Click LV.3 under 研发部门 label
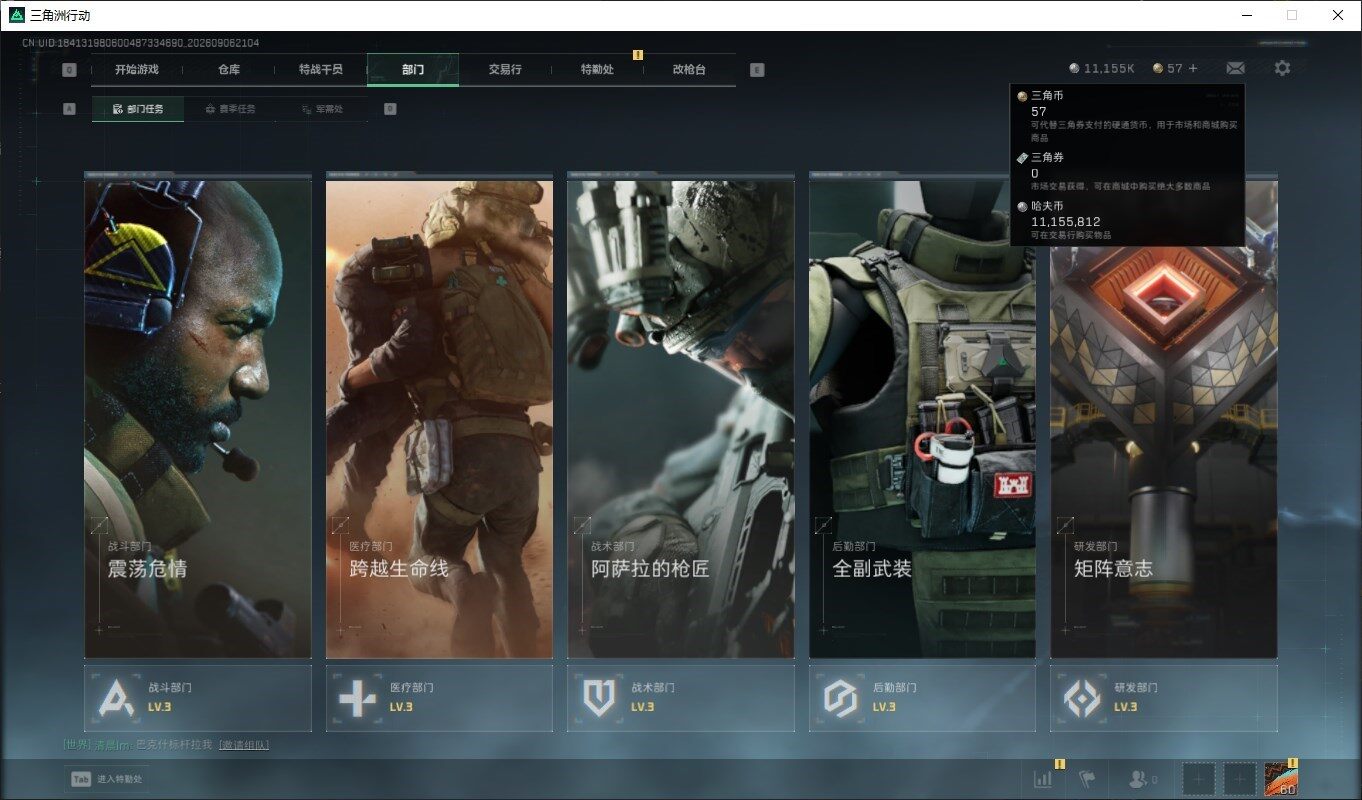 [1126, 707]
